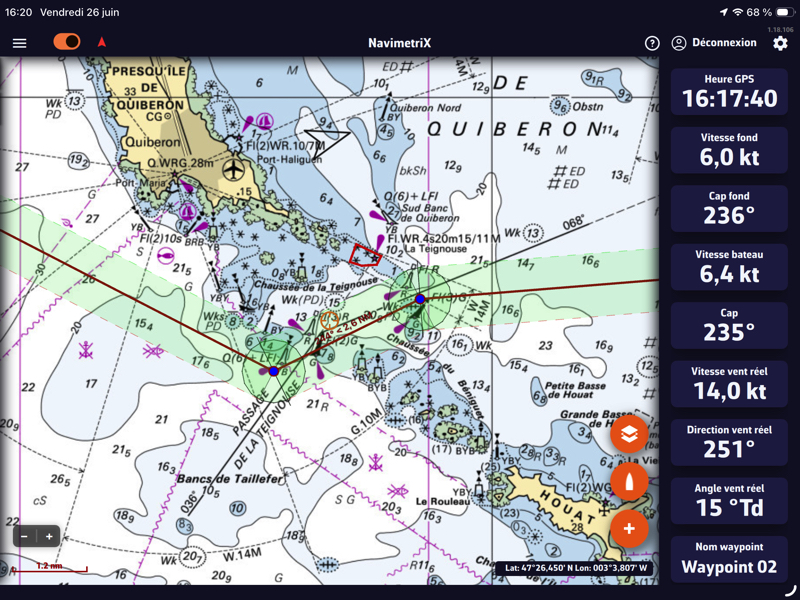Image resolution: width=800 pixels, height=600 pixels.
Task: Tap the Wi-Fi icon in status bar
Action: click(x=738, y=12)
